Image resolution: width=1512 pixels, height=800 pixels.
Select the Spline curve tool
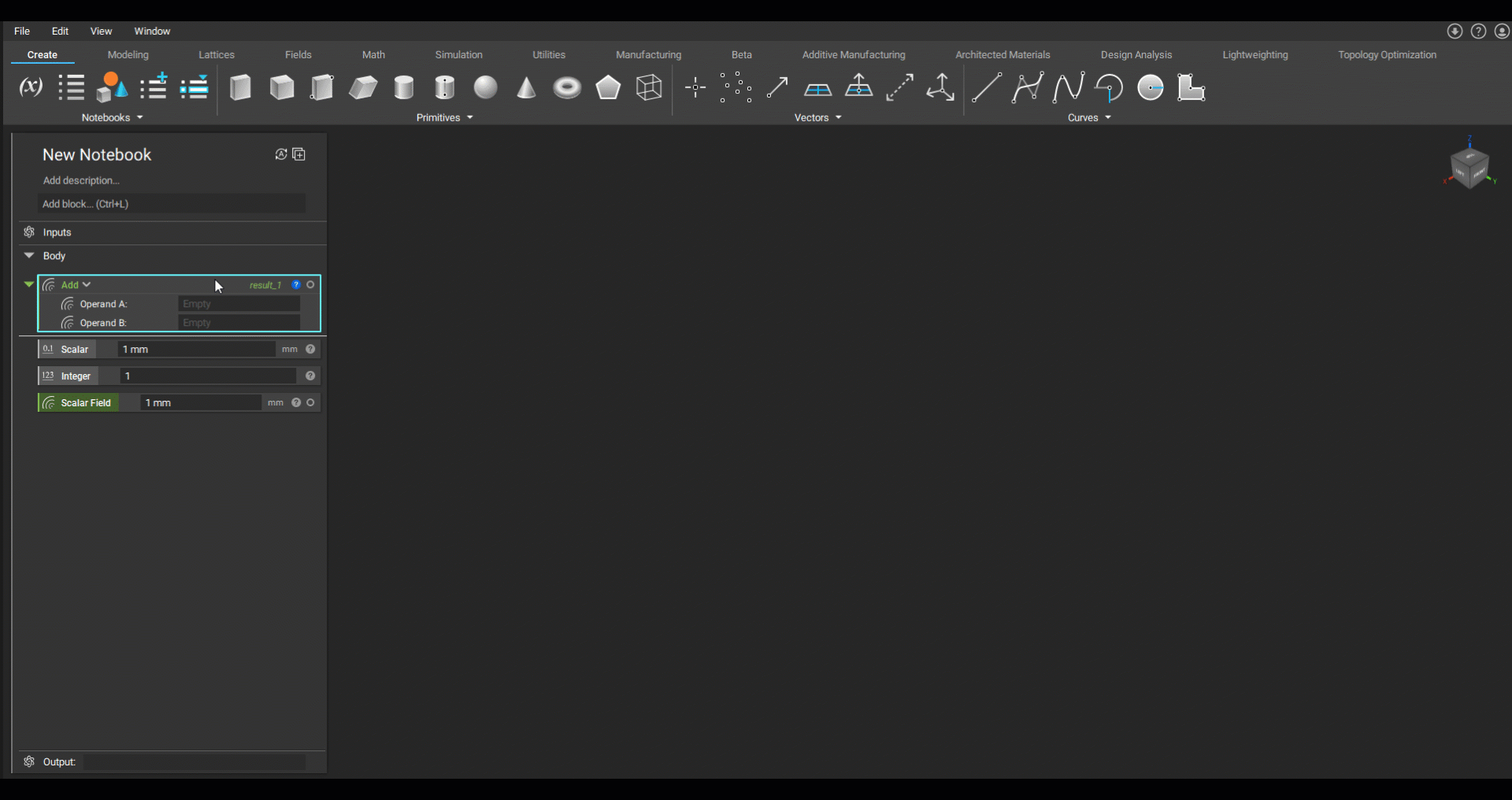(1069, 87)
